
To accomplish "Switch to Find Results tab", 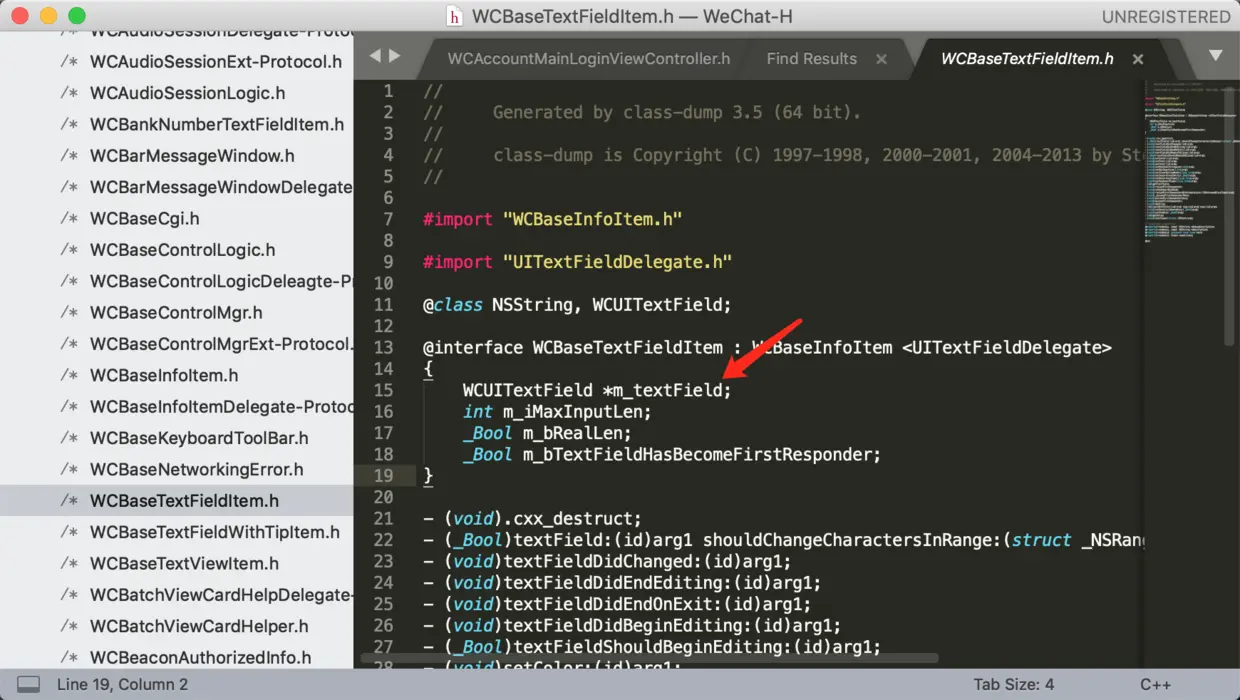I will coord(811,58).
